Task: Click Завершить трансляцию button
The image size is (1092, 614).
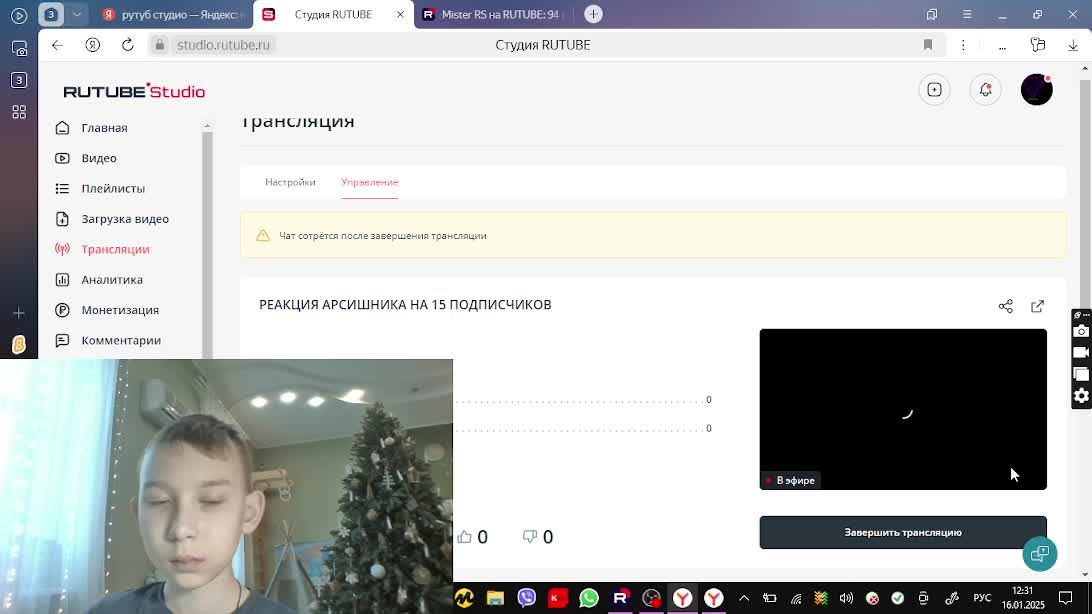Action: 903,533
